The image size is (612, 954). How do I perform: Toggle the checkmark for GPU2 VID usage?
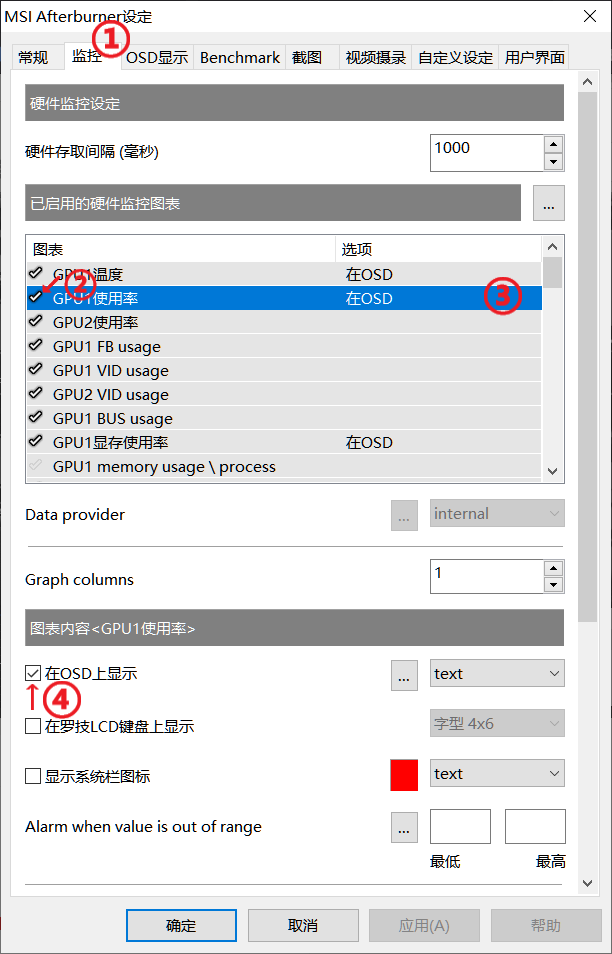36,394
